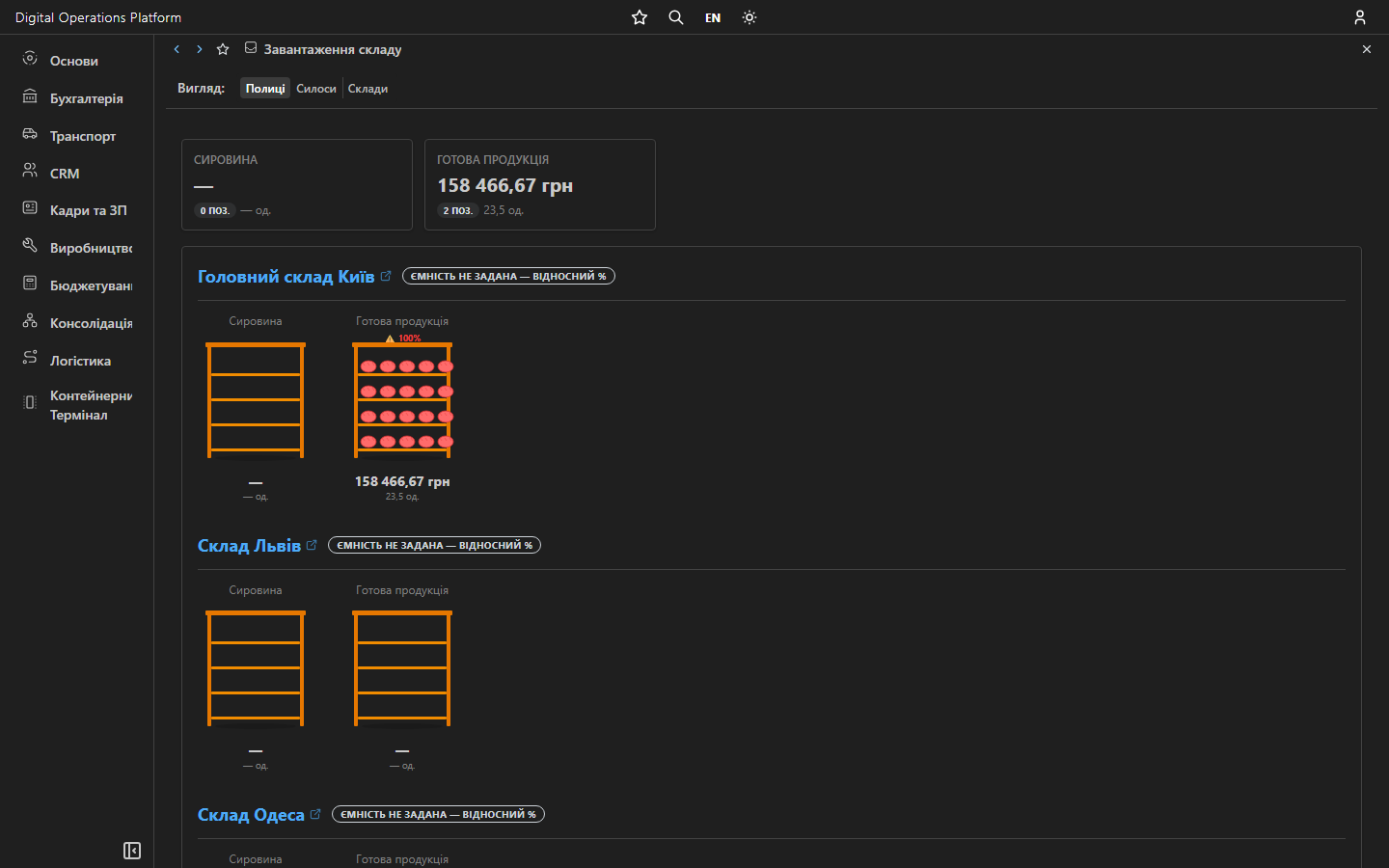1389x868 pixels.
Task: Click the Львів capacity-not-set badge
Action: click(x=434, y=546)
